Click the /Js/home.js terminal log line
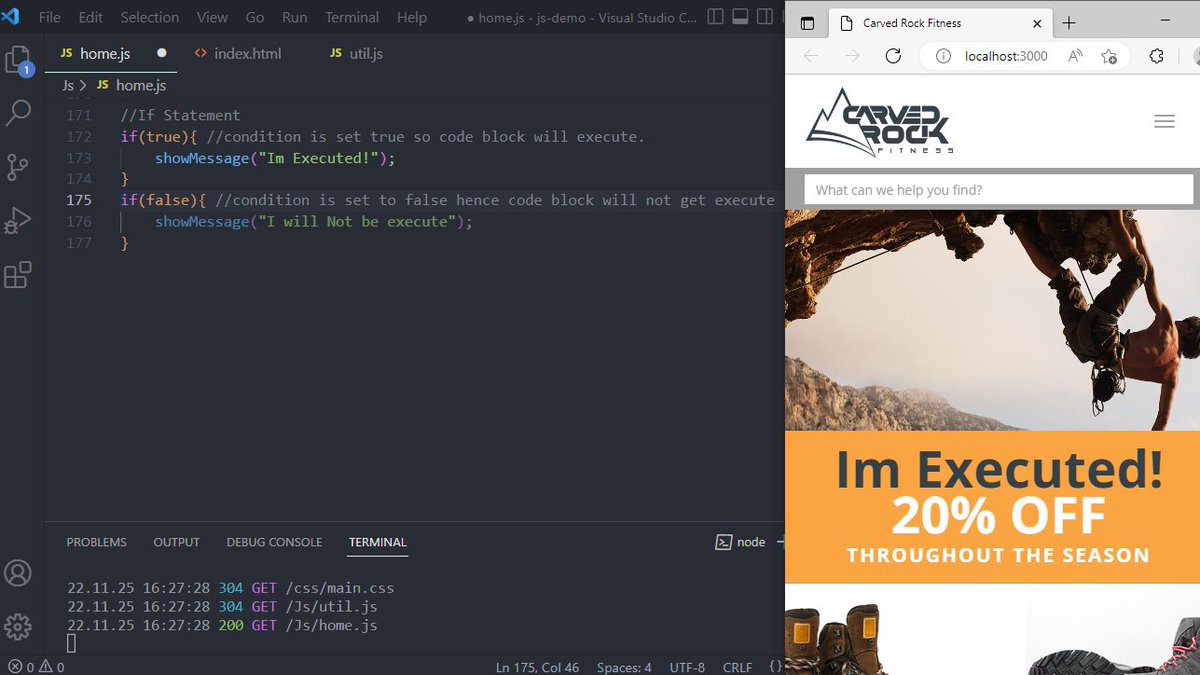 pos(222,626)
